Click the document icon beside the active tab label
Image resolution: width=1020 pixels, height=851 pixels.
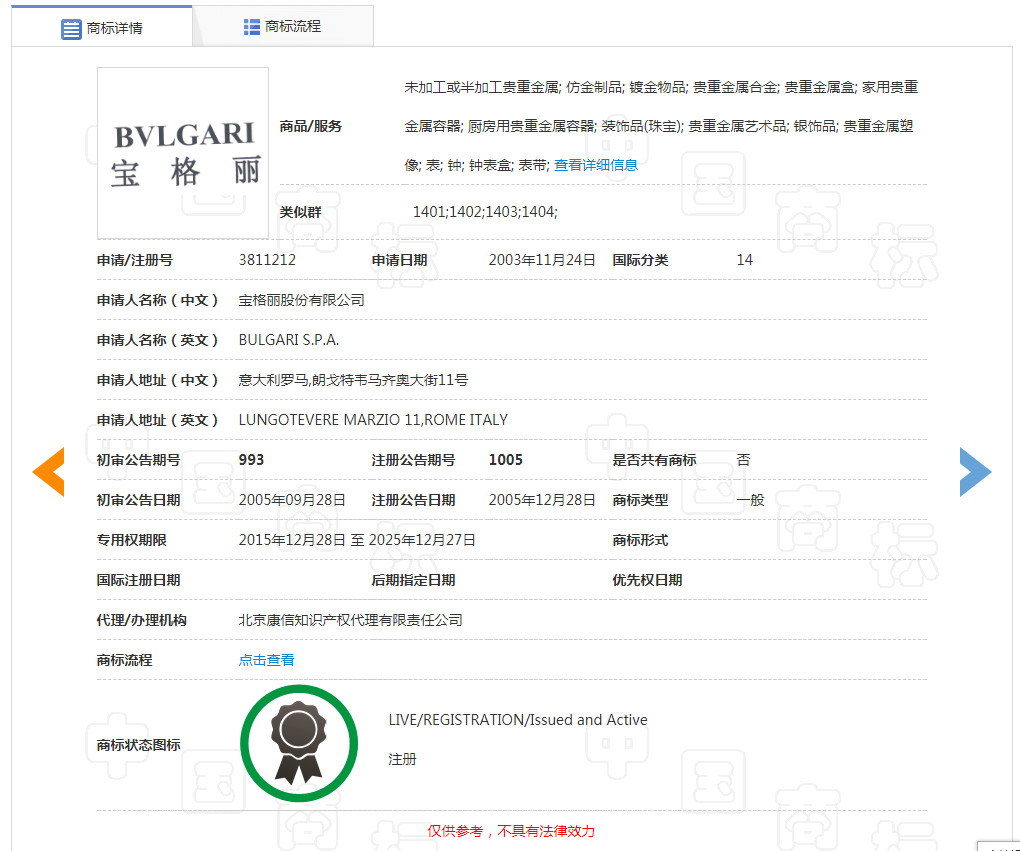[70, 27]
